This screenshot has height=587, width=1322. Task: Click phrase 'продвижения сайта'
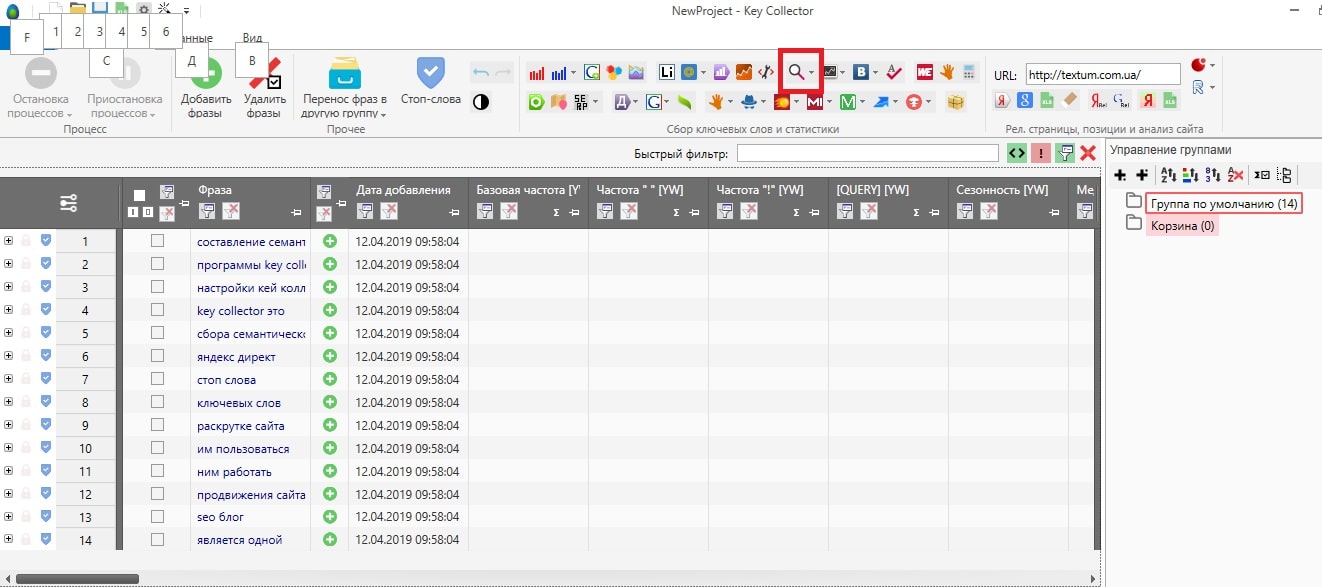251,495
